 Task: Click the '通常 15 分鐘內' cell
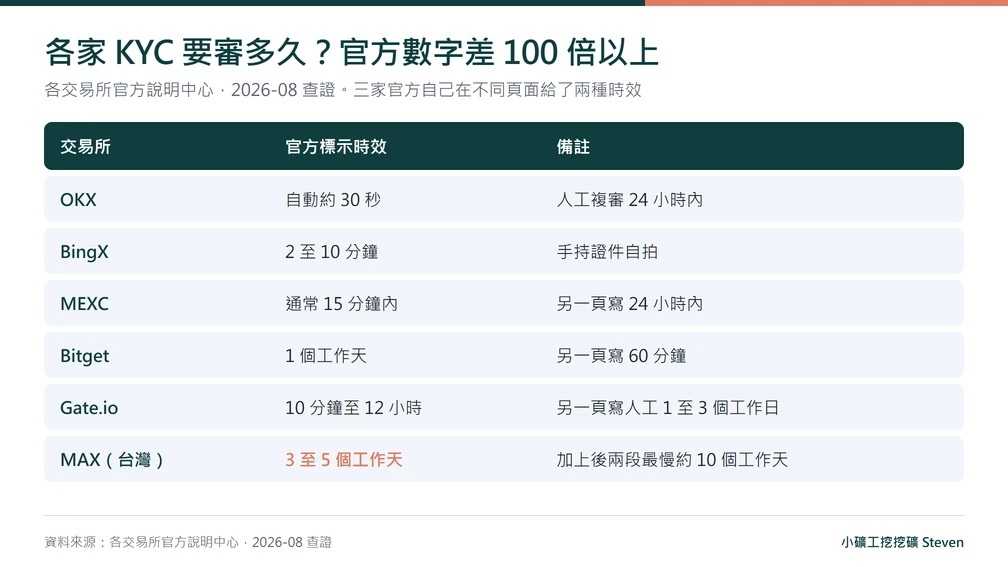click(341, 304)
